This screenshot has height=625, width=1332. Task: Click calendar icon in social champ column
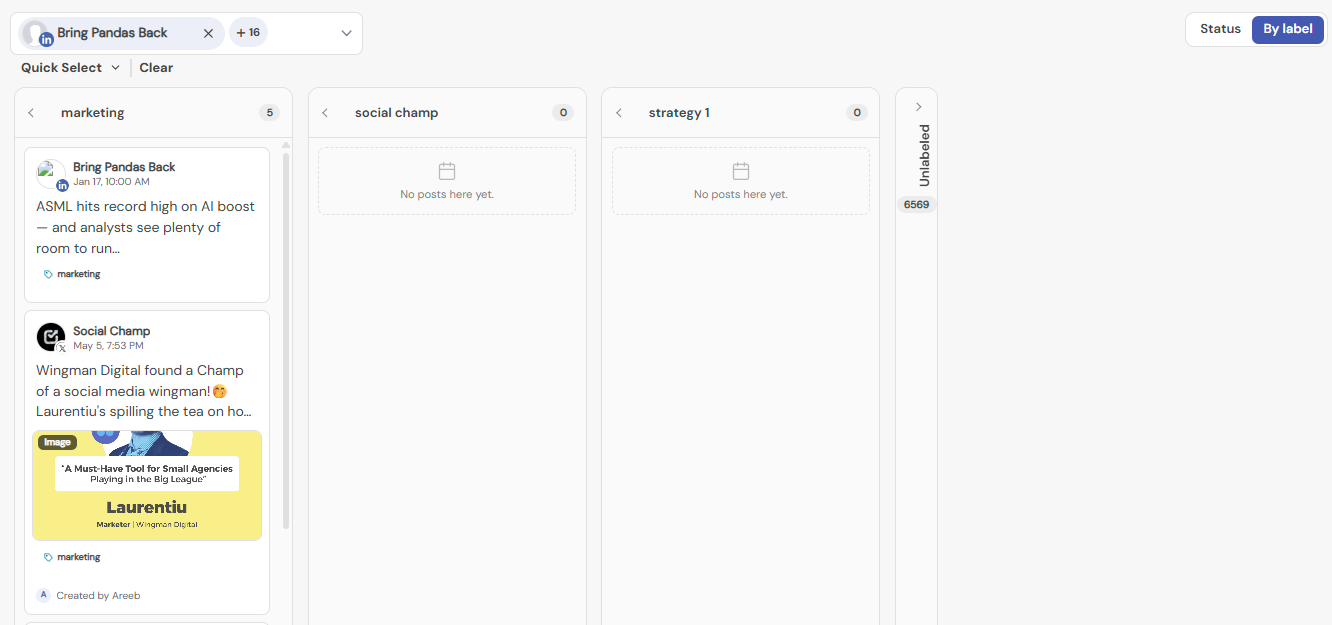447,171
